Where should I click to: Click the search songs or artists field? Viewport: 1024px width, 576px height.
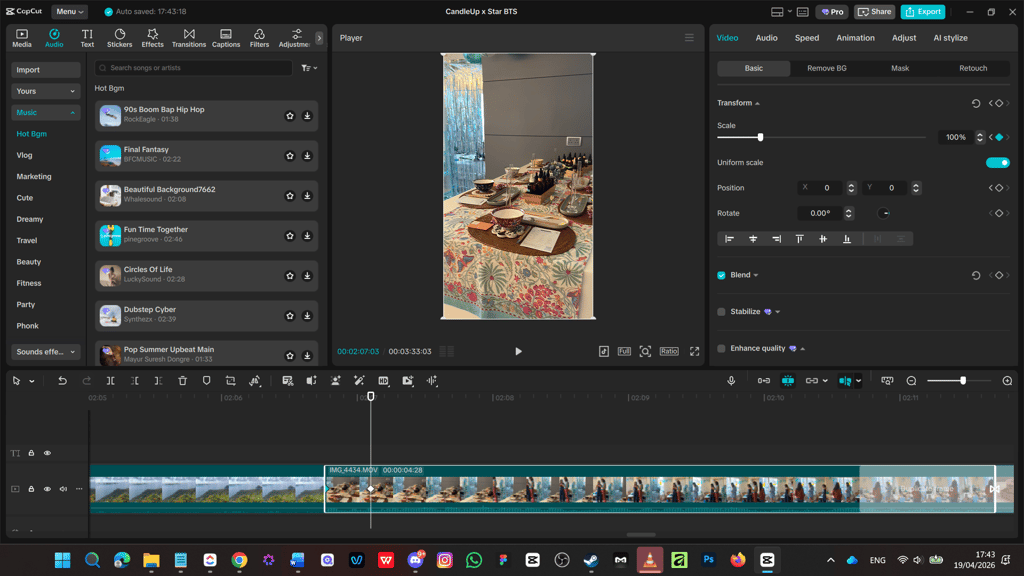[193, 68]
